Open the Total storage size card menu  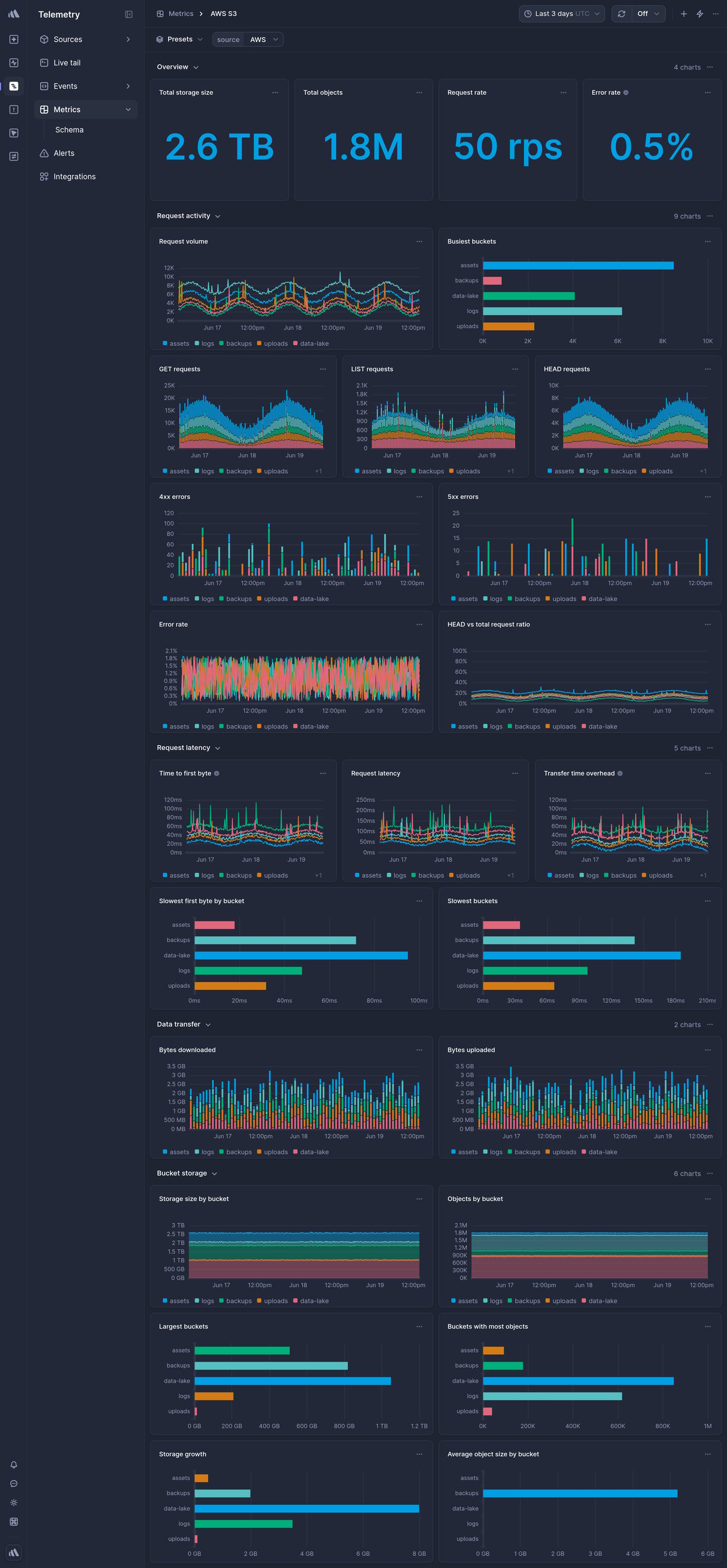click(x=275, y=93)
